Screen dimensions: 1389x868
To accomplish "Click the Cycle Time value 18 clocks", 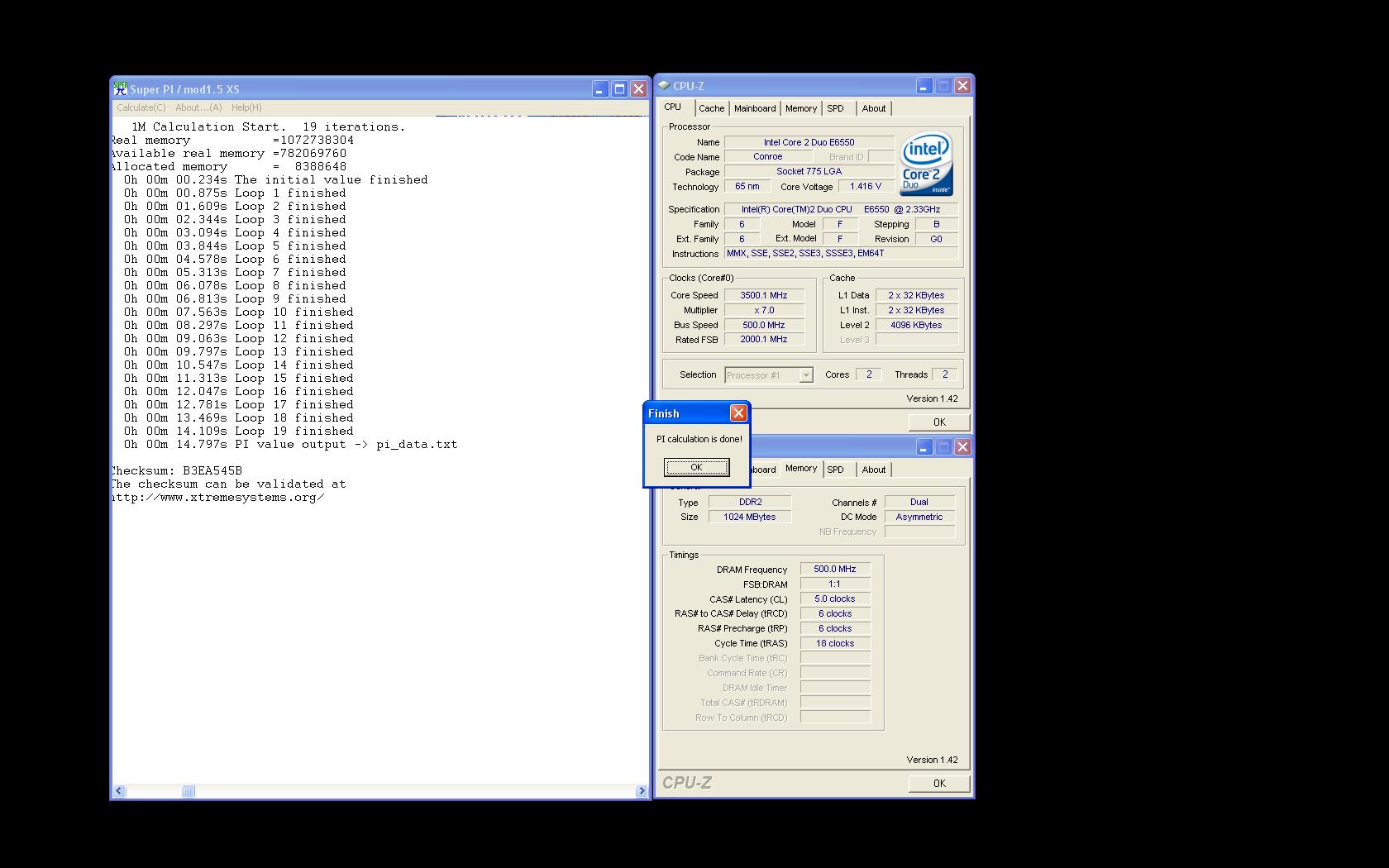I will (835, 643).
